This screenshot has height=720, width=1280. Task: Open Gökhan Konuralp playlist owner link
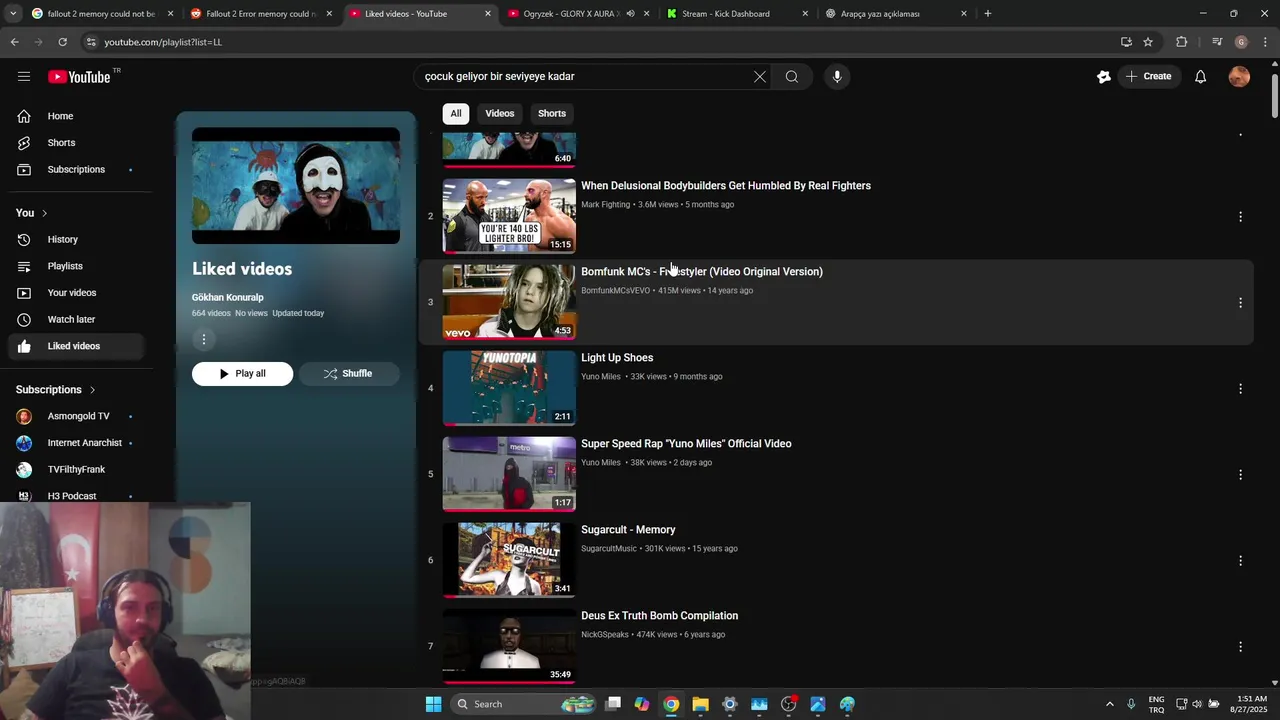point(228,298)
